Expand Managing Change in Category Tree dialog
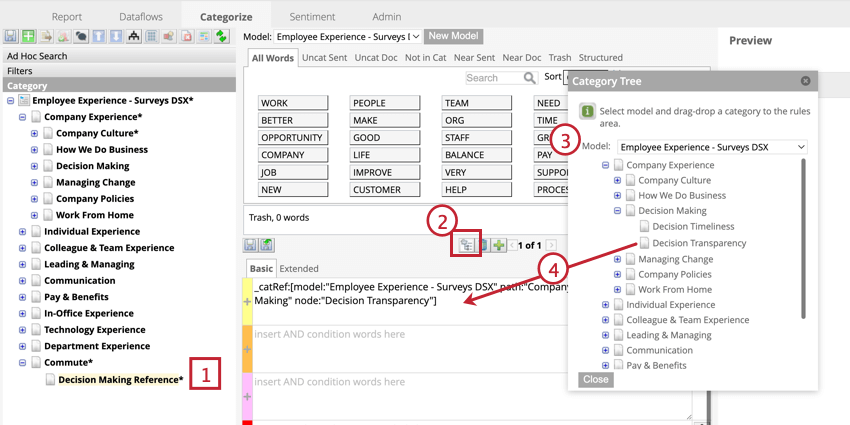The height and width of the screenshot is (425, 850). point(617,259)
